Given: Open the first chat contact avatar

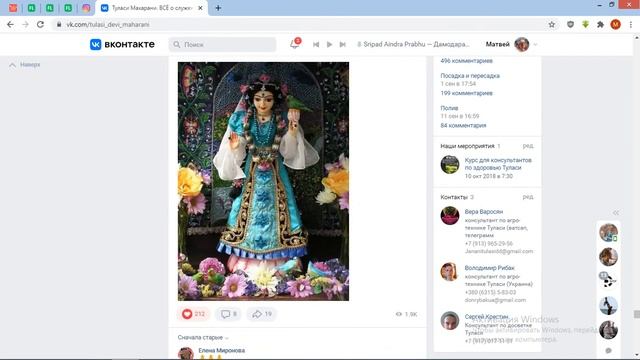Looking at the screenshot, I should pyautogui.click(x=608, y=232).
